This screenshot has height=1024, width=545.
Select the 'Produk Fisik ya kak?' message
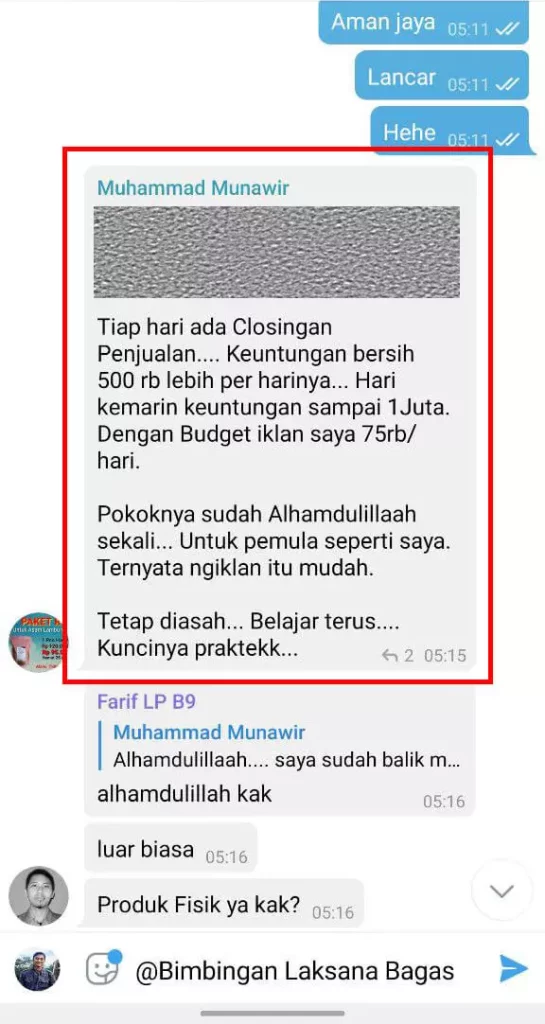(x=224, y=904)
